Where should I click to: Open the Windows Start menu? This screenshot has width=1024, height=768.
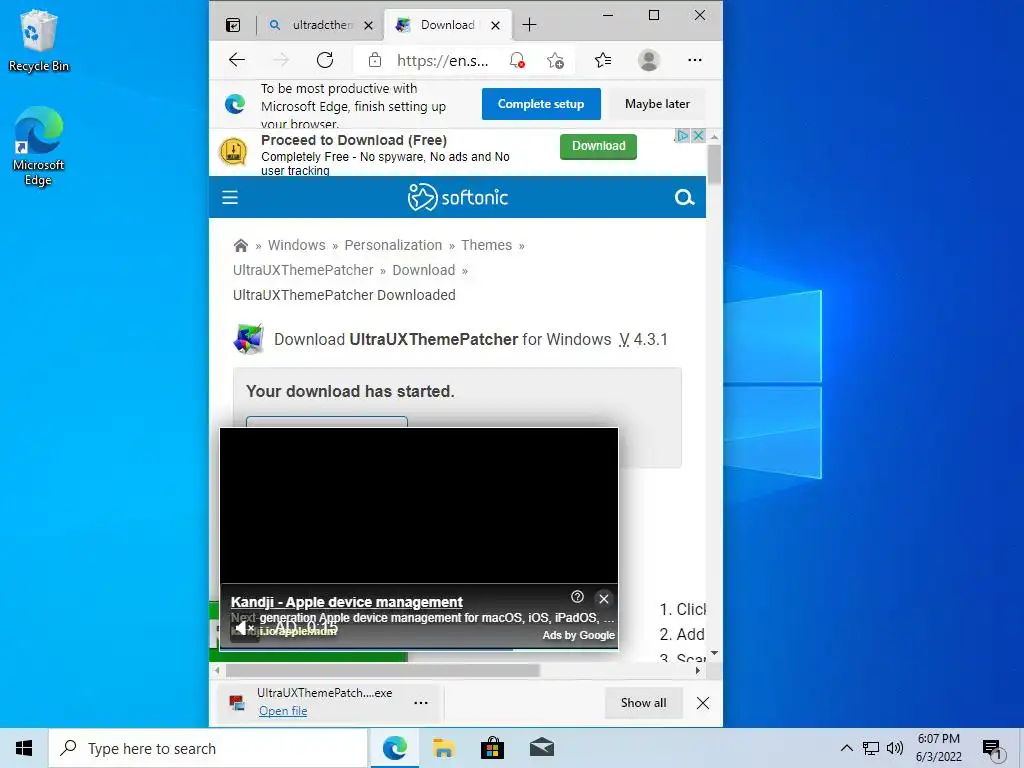[x=24, y=748]
